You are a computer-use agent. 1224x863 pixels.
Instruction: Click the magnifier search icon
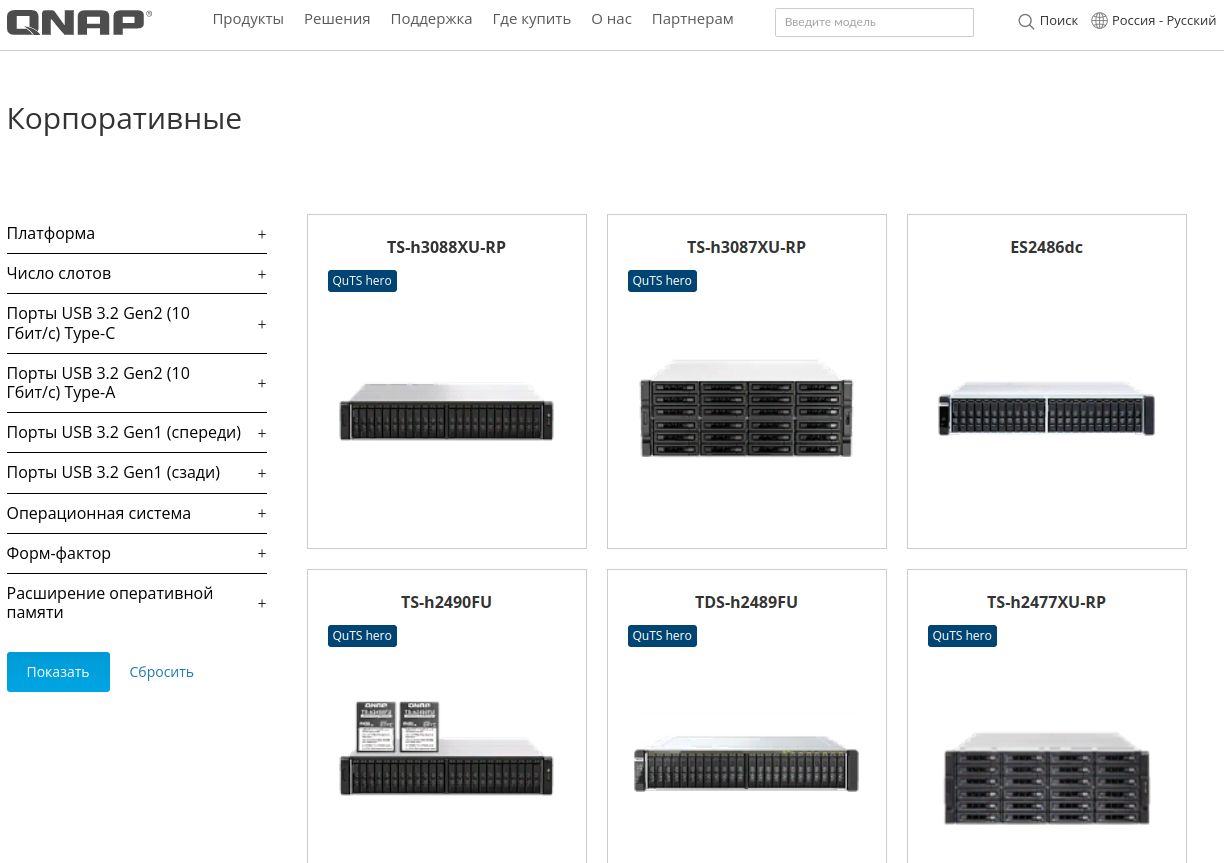coord(1025,21)
